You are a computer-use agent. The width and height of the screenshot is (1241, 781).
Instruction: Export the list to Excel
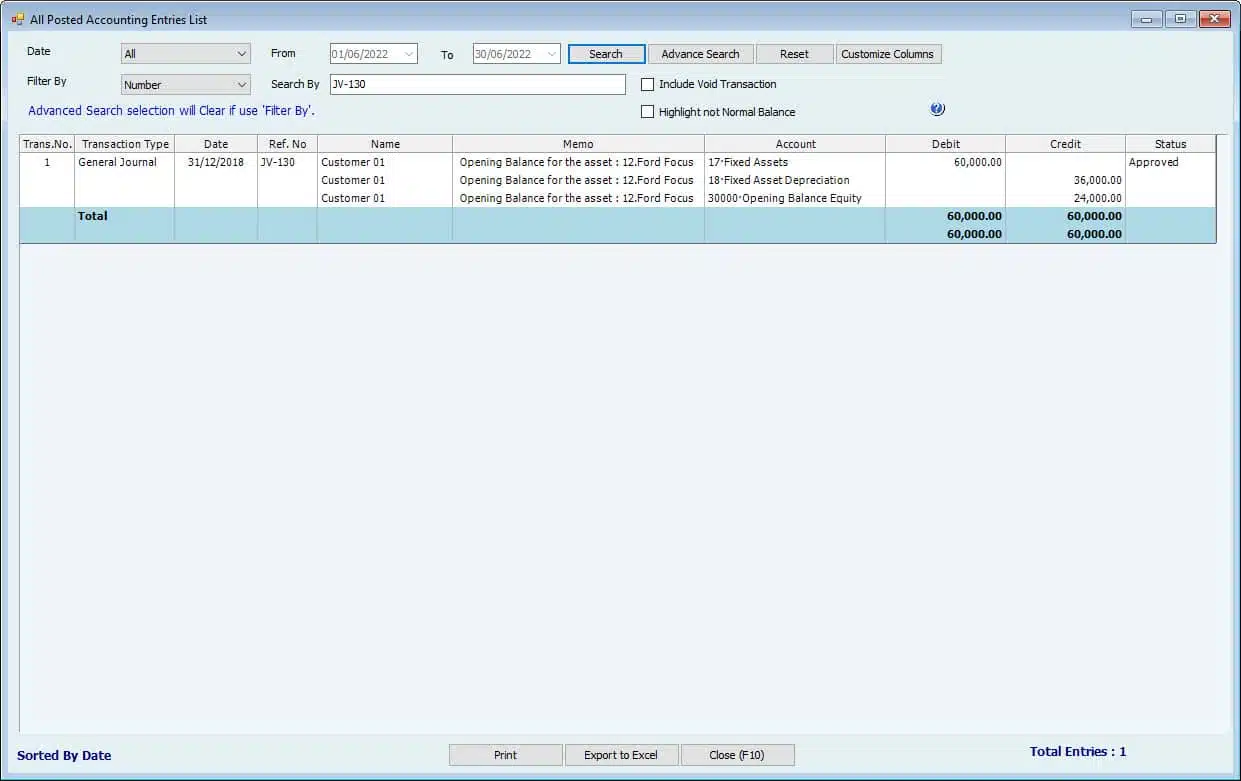pyautogui.click(x=621, y=755)
